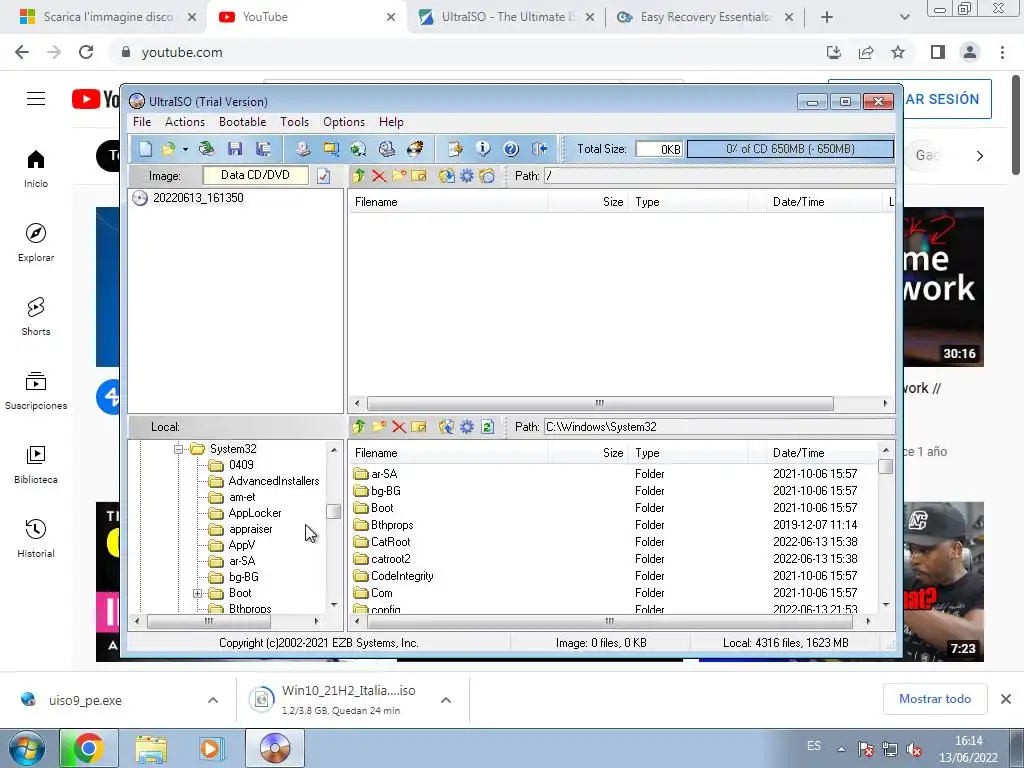Screen dimensions: 1024x768
Task: Click the Burn CD/DVD Image flame icon
Action: pos(415,149)
